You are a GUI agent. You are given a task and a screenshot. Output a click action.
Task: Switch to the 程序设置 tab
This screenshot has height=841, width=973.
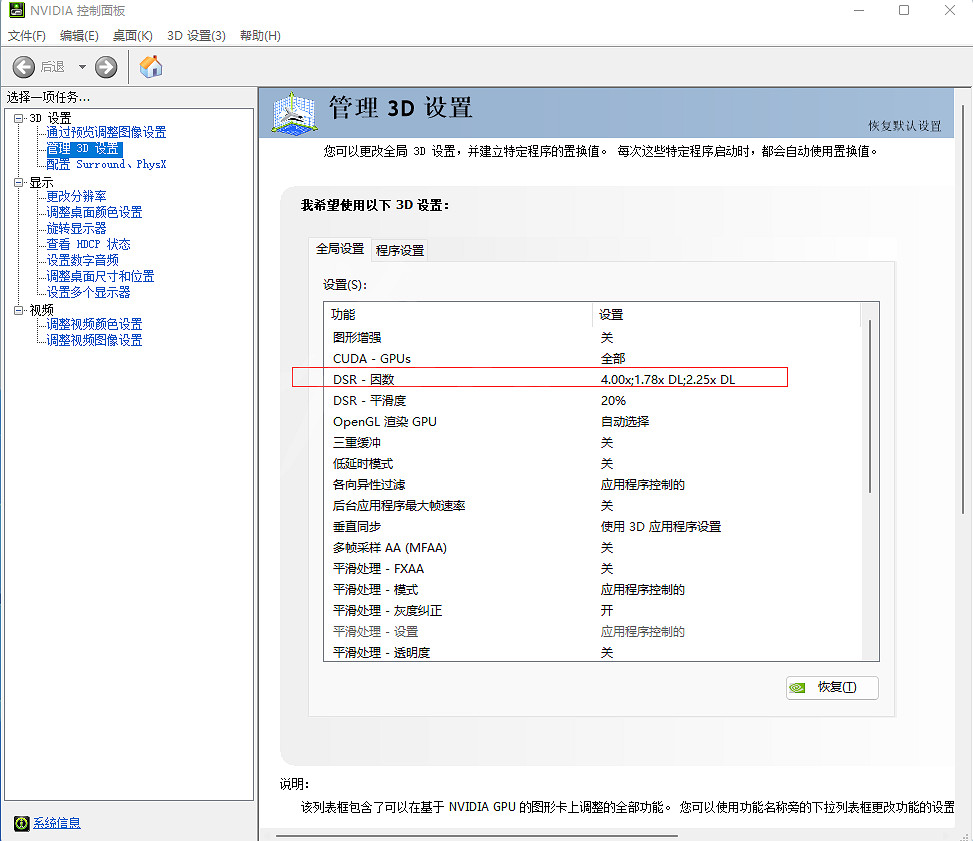[x=400, y=250]
